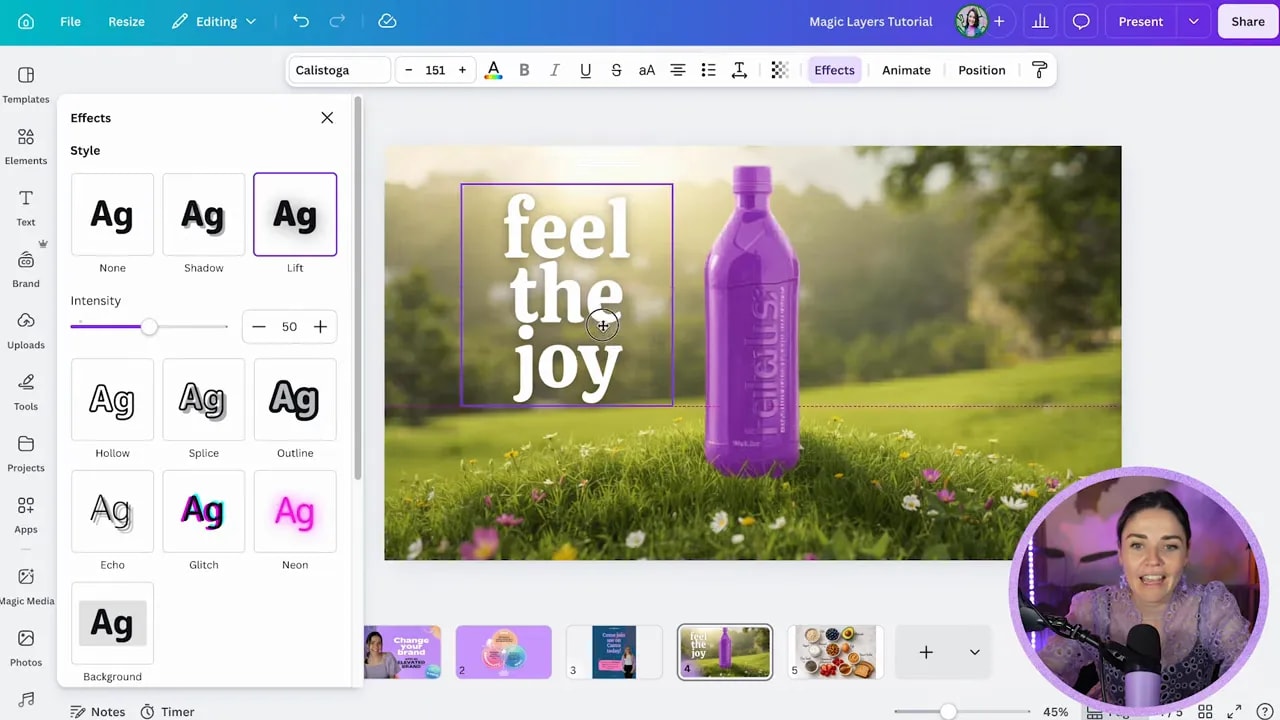Open the Timer
The height and width of the screenshot is (720, 1280).
(166, 712)
